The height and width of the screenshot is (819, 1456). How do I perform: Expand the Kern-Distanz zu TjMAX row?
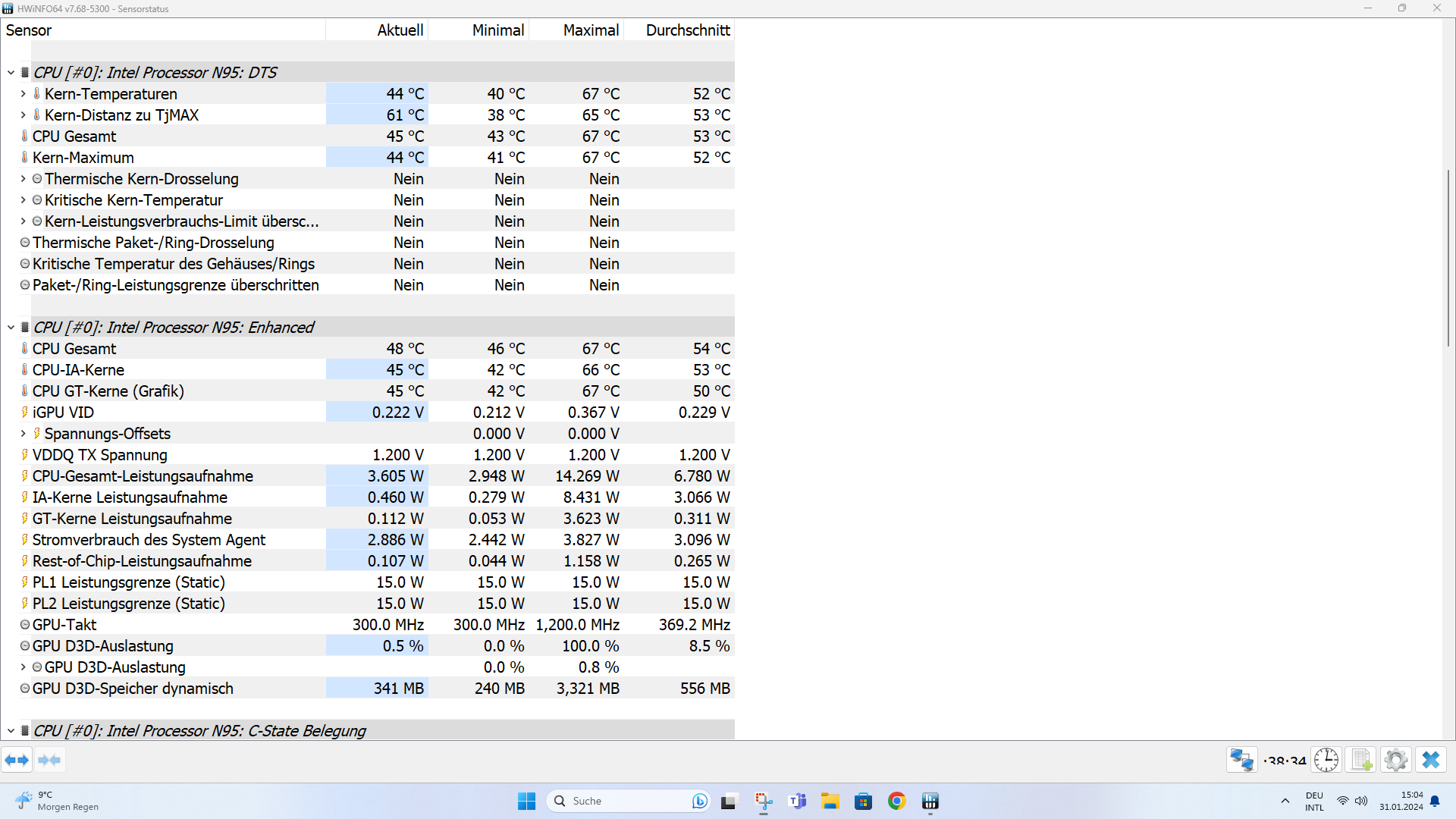pyautogui.click(x=23, y=115)
